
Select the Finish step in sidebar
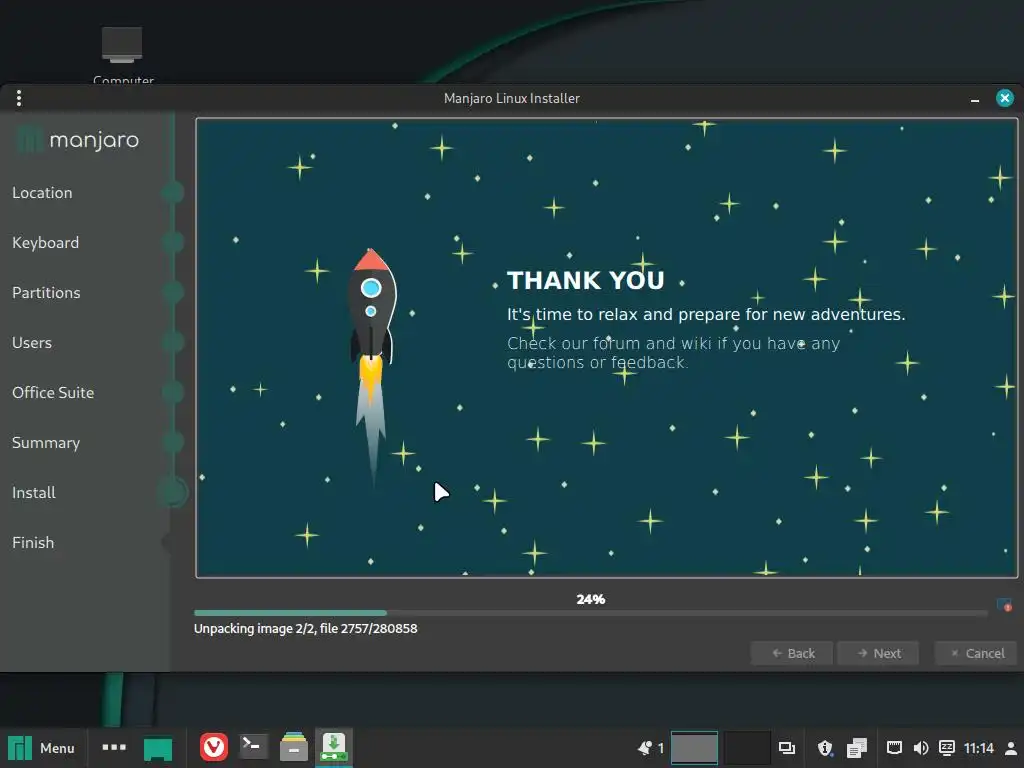click(x=33, y=543)
